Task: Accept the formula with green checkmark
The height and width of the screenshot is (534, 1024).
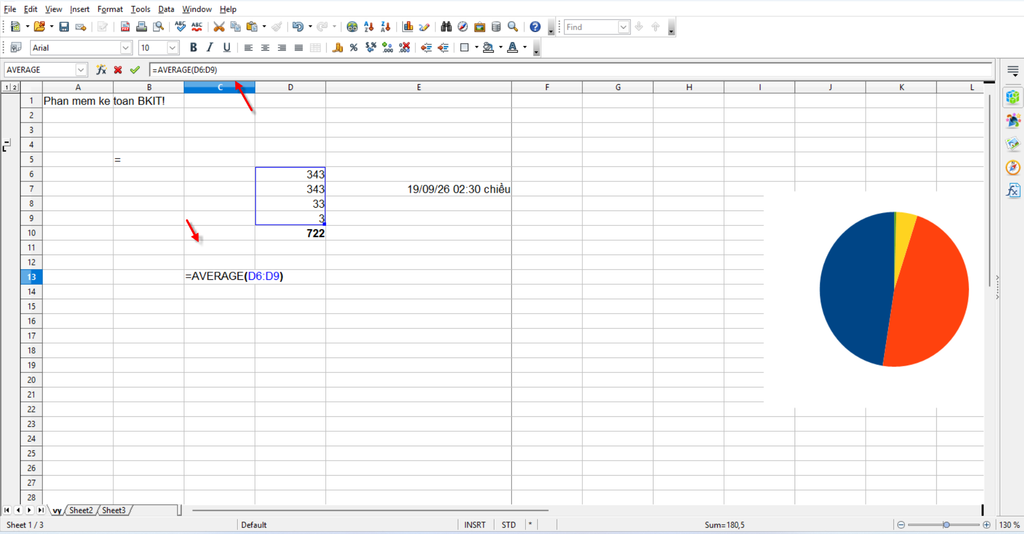Action: pyautogui.click(x=135, y=70)
